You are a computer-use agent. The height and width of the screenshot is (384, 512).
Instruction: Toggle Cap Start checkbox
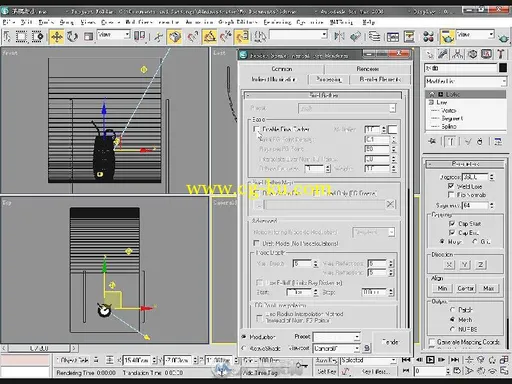point(452,223)
